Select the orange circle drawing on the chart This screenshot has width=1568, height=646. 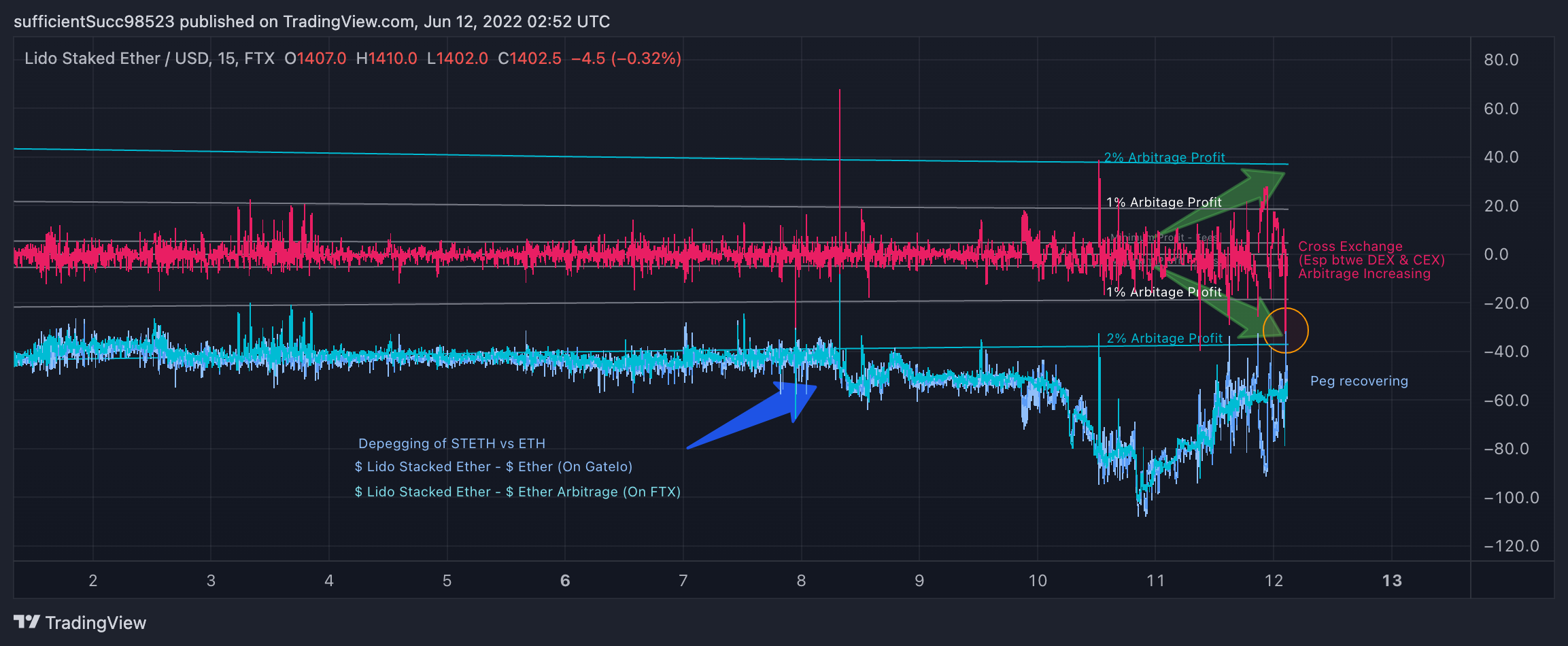point(1285,330)
